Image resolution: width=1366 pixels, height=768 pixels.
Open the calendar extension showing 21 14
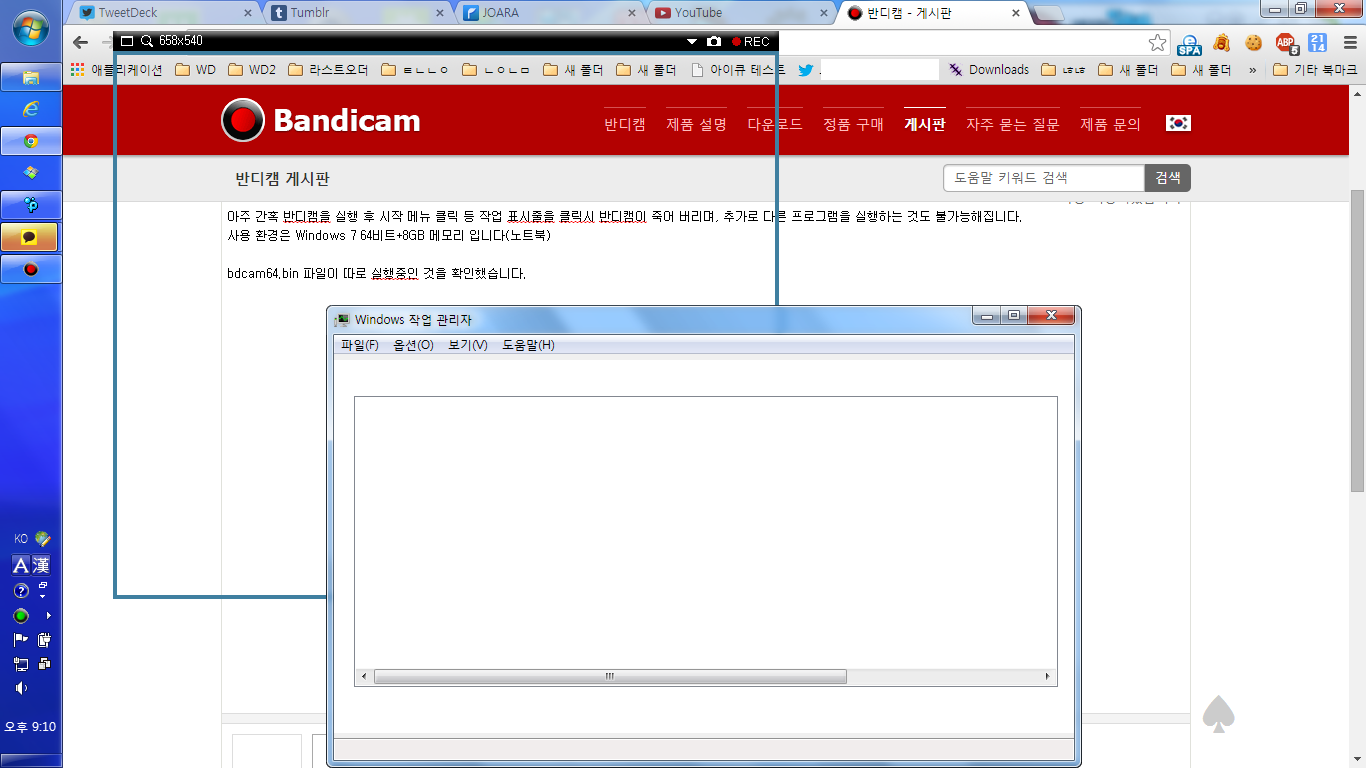[x=1318, y=43]
